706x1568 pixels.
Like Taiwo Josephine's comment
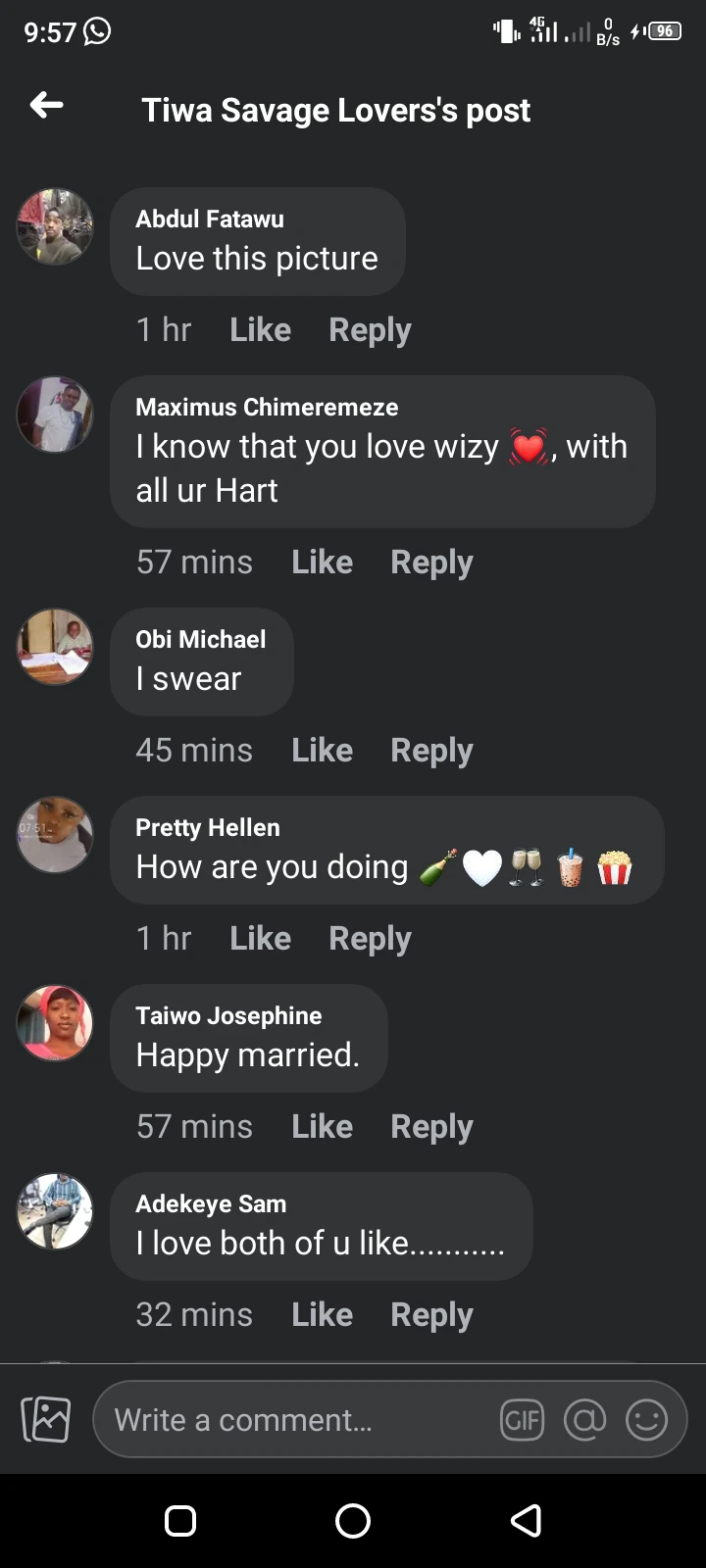point(322,1127)
